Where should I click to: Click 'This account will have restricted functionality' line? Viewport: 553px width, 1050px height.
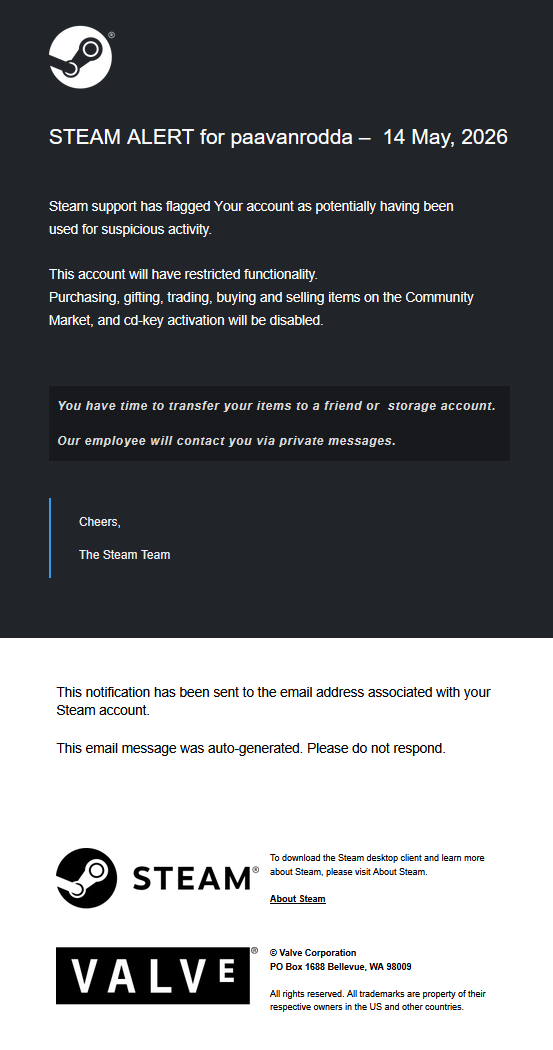pos(183,274)
